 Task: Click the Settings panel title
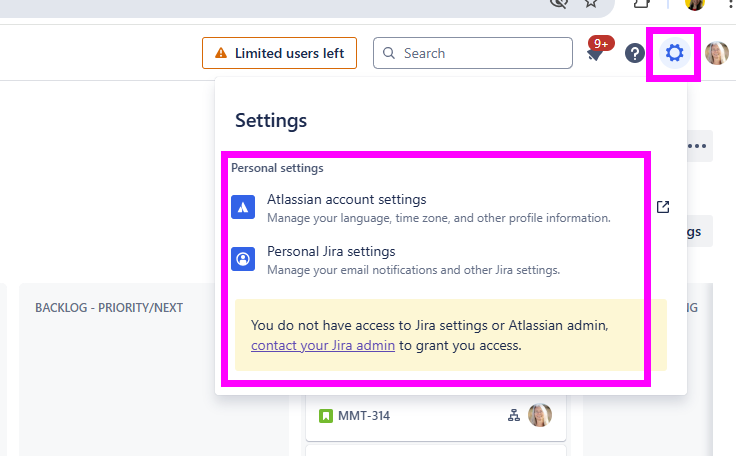click(x=271, y=120)
